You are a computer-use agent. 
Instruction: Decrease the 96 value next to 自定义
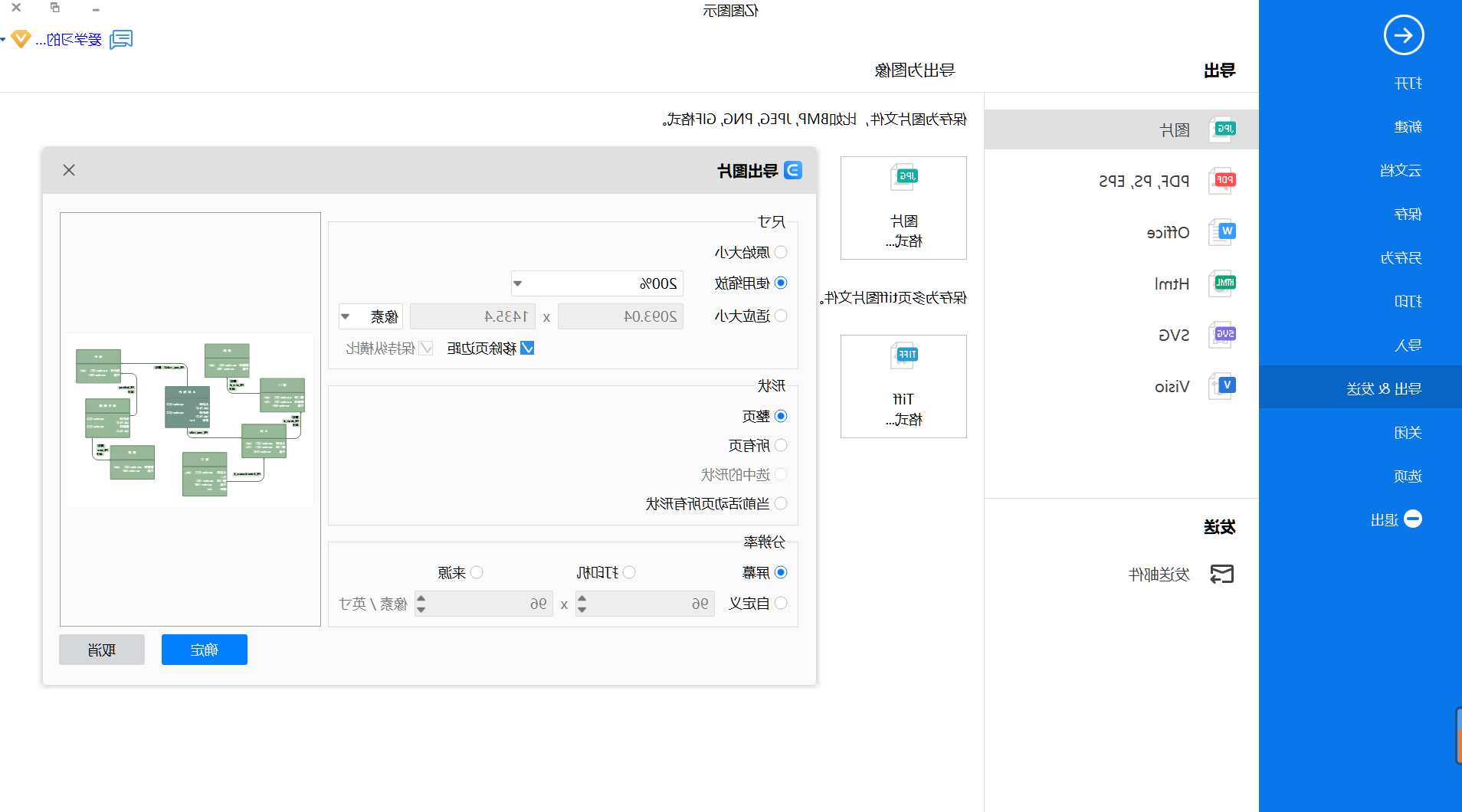582,610
